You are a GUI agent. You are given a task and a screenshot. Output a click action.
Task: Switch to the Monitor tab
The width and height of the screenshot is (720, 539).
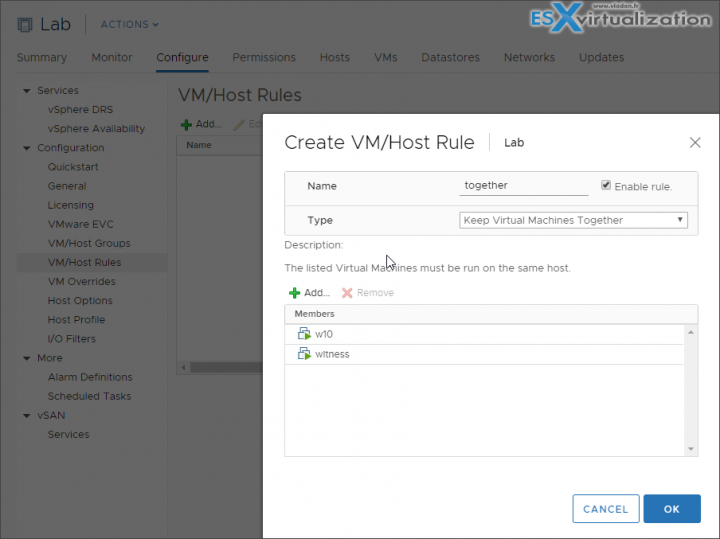112,58
